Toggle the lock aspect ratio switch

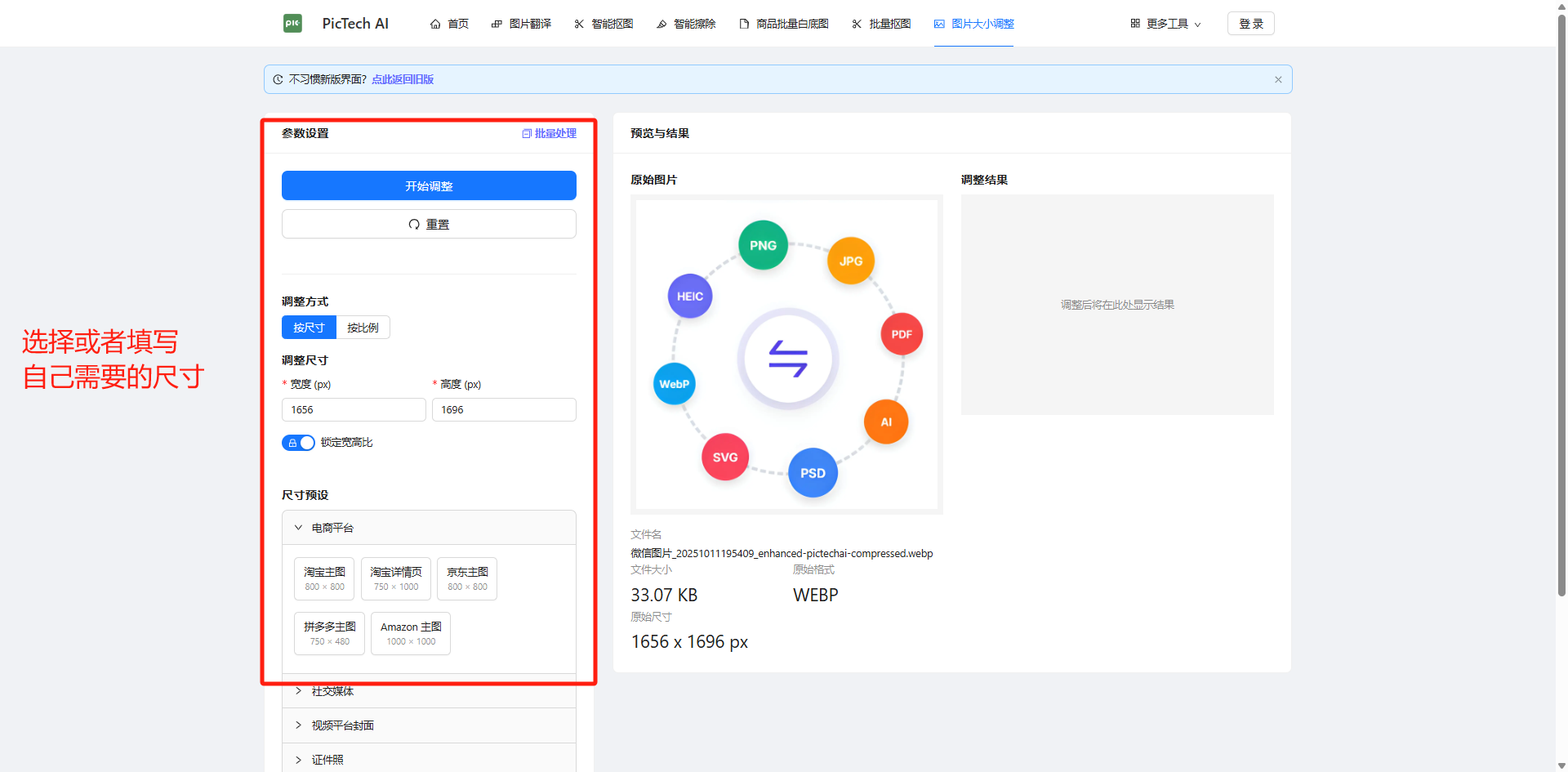coord(298,443)
